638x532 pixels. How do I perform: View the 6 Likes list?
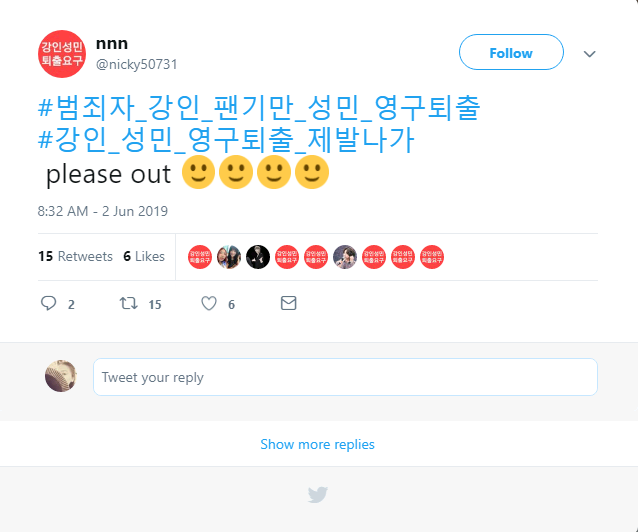pos(144,256)
